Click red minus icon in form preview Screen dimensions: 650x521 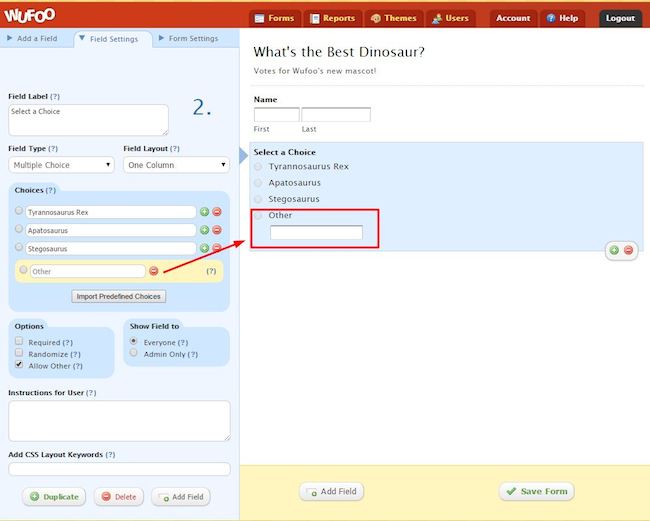click(628, 250)
